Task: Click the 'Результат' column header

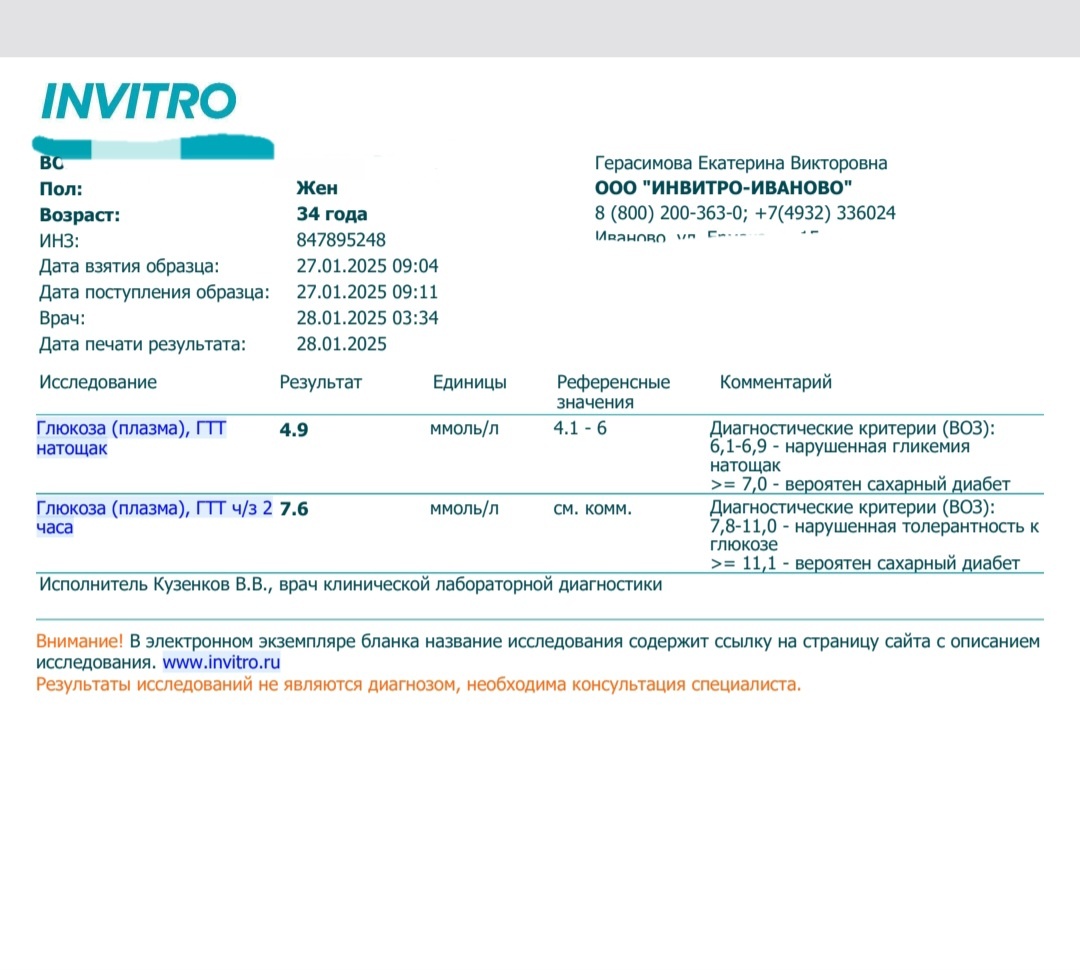Action: click(320, 382)
